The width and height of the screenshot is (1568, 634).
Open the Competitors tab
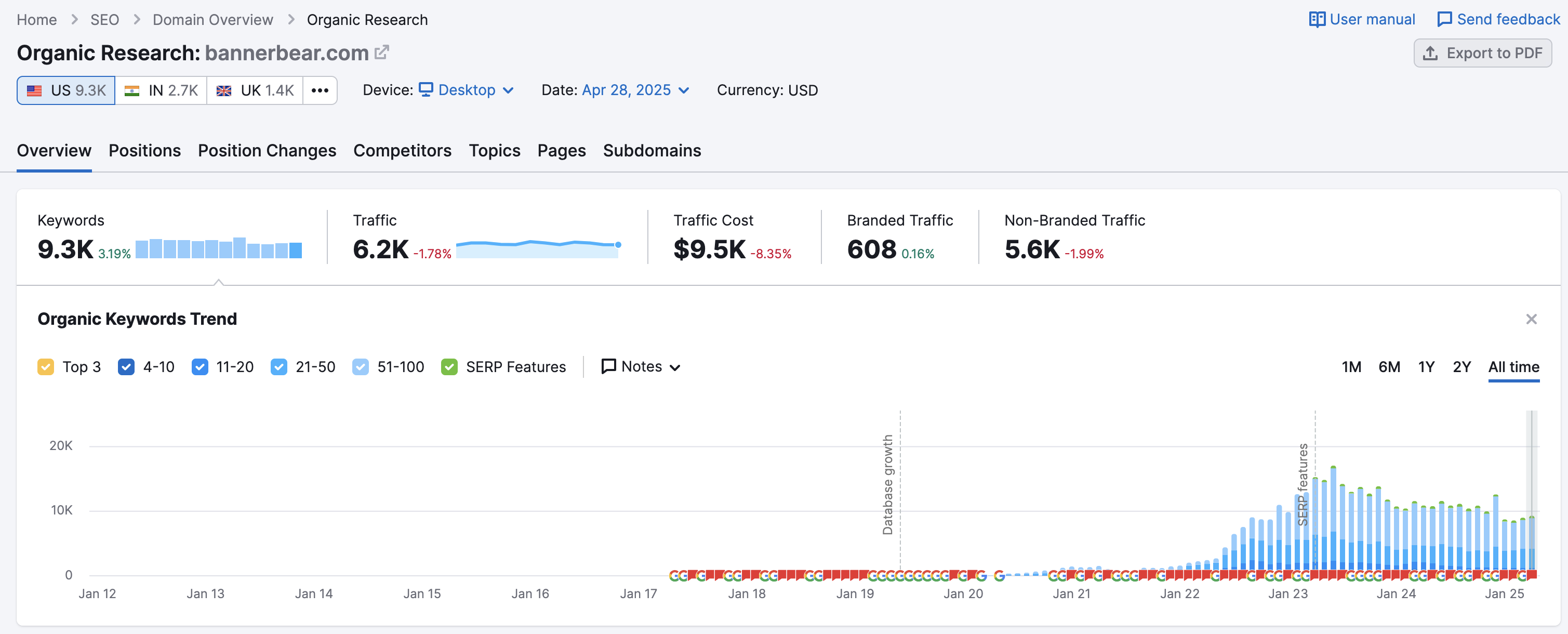click(402, 150)
